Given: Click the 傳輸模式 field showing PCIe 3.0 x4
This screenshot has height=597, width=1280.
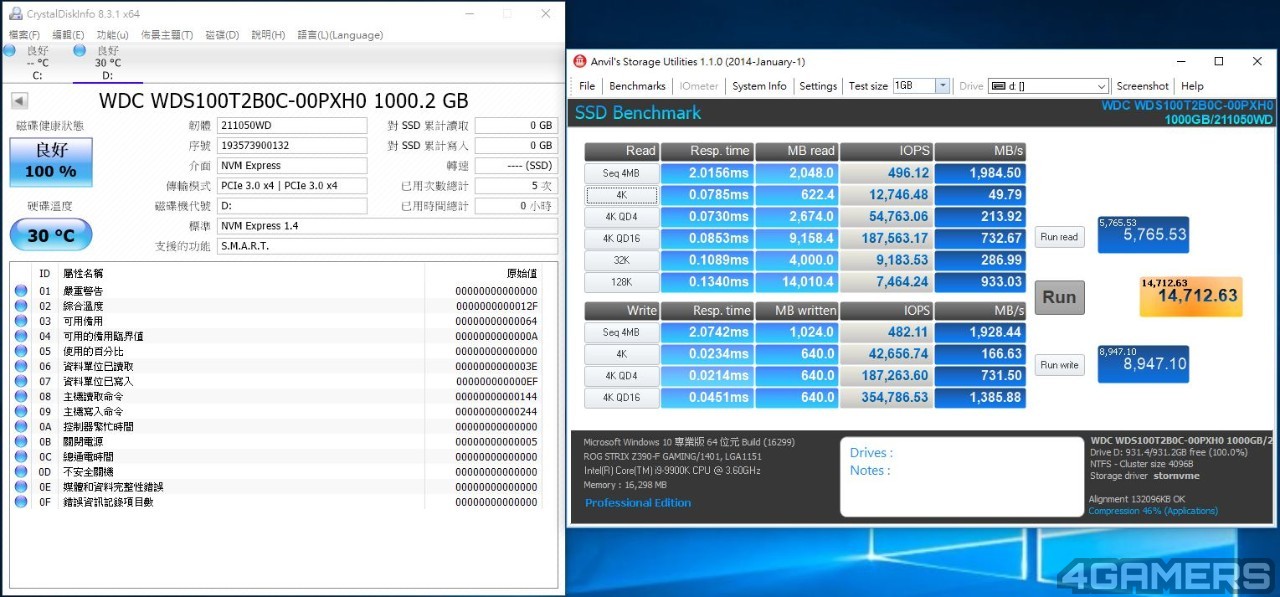Looking at the screenshot, I should click(292, 185).
